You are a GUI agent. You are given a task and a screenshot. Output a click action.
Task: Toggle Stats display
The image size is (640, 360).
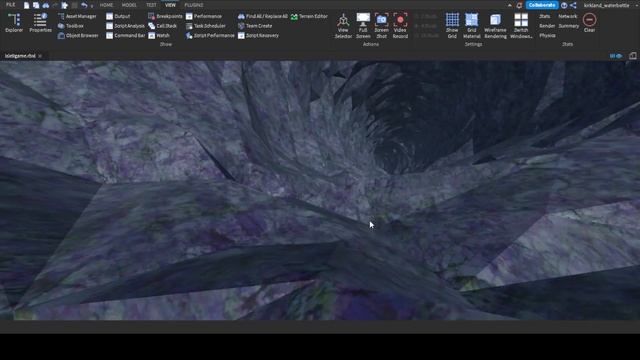coord(544,16)
